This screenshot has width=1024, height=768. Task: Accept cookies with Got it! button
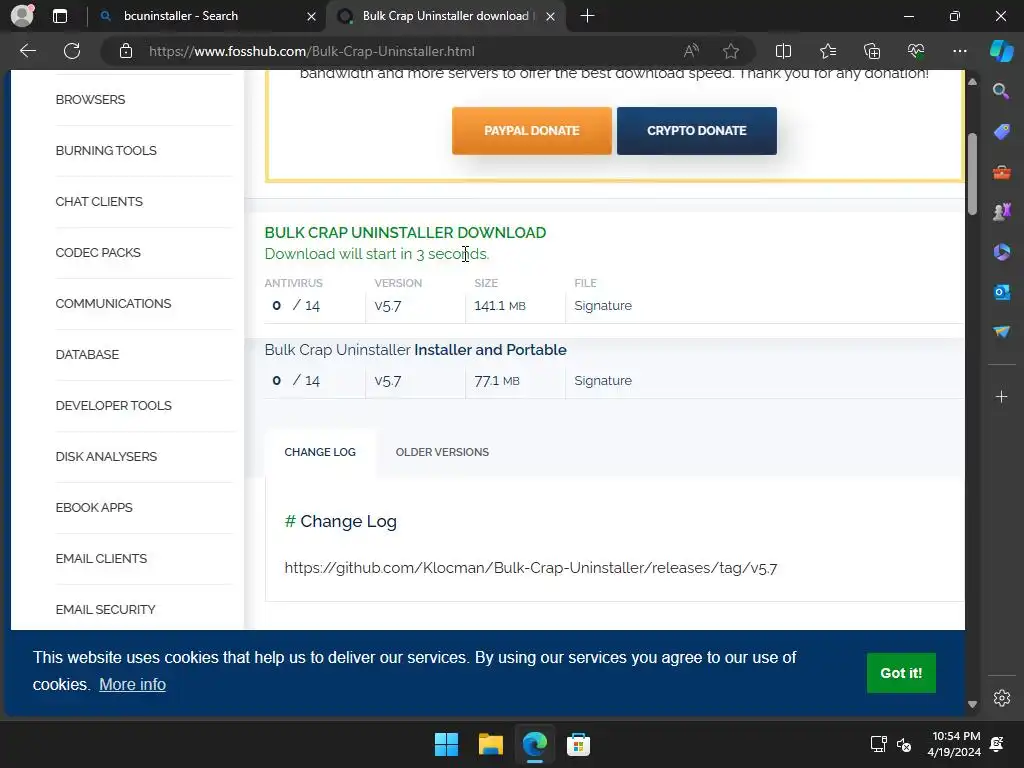(901, 673)
